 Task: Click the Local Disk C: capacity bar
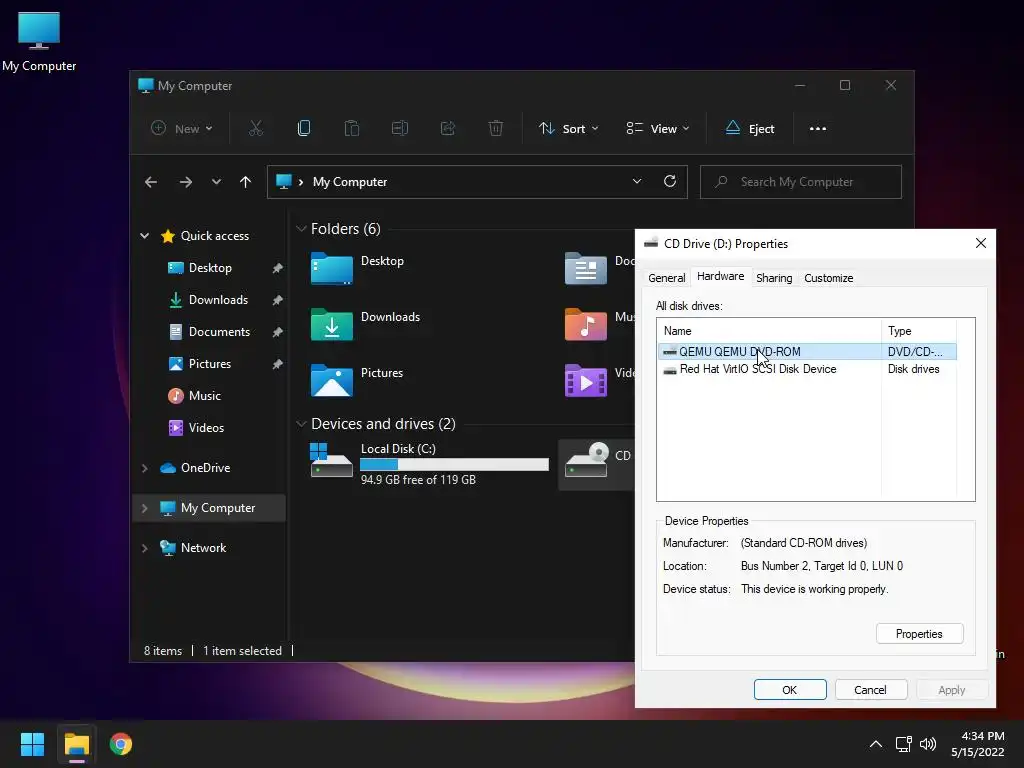[x=455, y=464]
